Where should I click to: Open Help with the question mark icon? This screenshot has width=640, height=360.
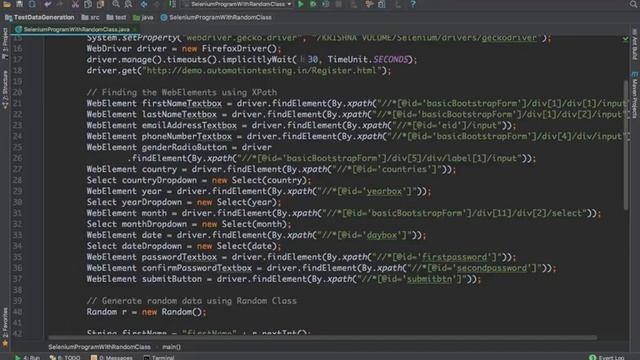[x=413, y=4]
